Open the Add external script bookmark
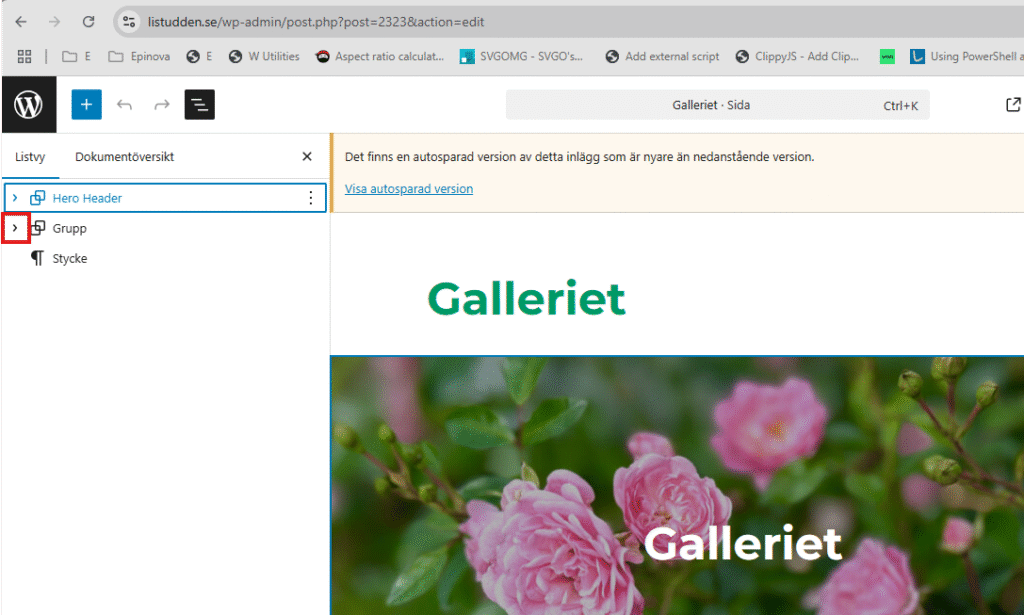This screenshot has width=1024, height=615. tap(662, 57)
